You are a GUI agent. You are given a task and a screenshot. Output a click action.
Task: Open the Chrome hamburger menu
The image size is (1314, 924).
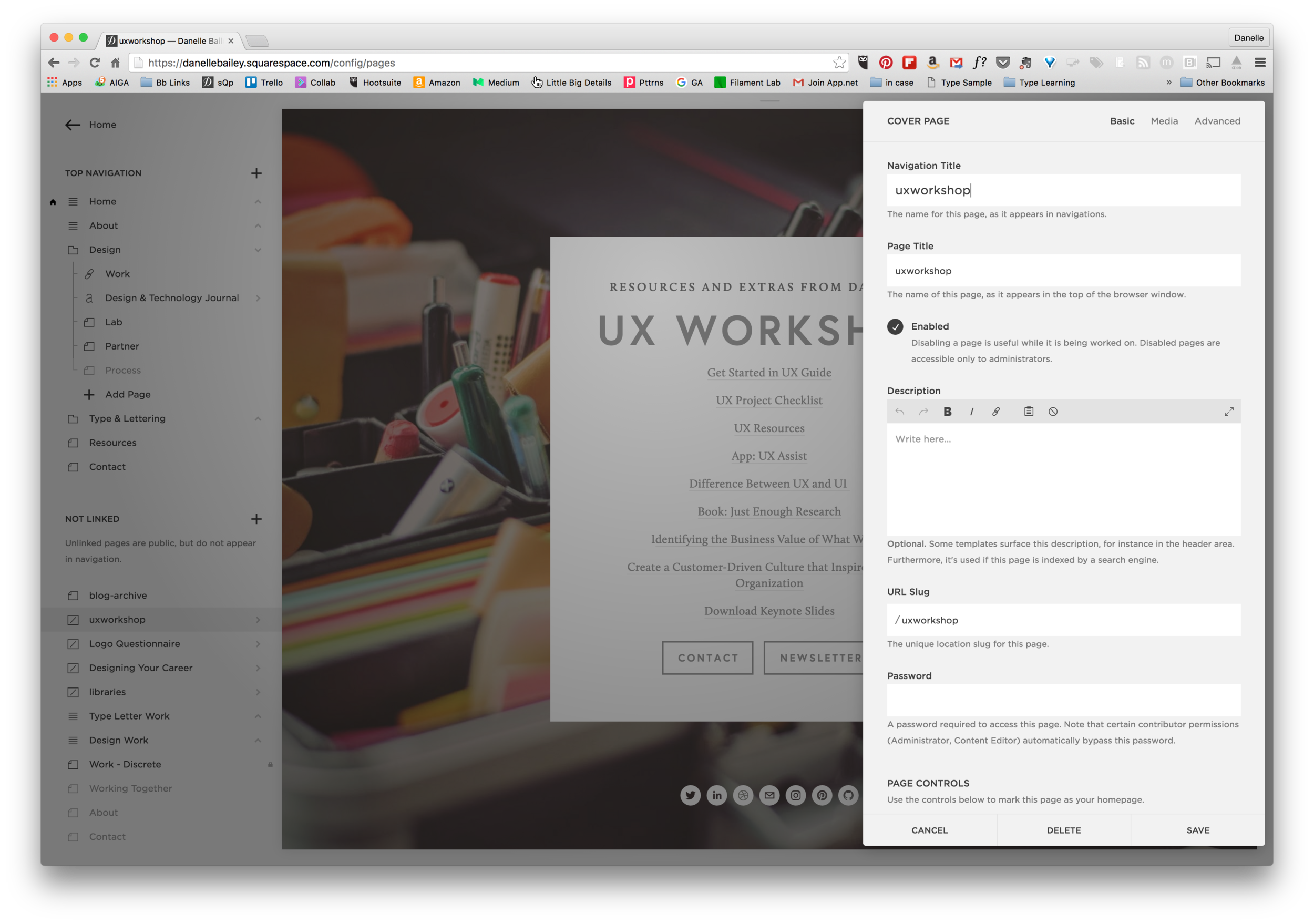click(1260, 63)
